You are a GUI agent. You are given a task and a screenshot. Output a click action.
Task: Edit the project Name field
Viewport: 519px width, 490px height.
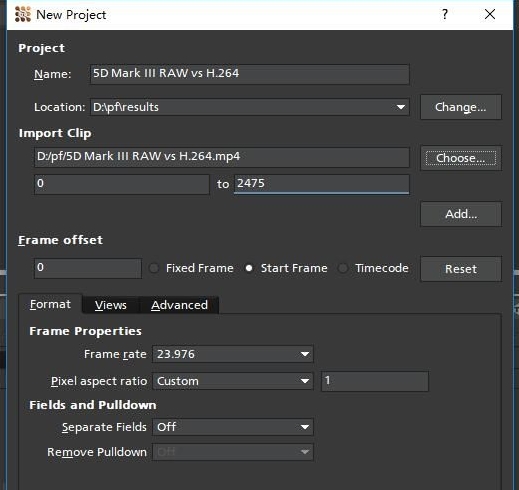[x=250, y=74]
